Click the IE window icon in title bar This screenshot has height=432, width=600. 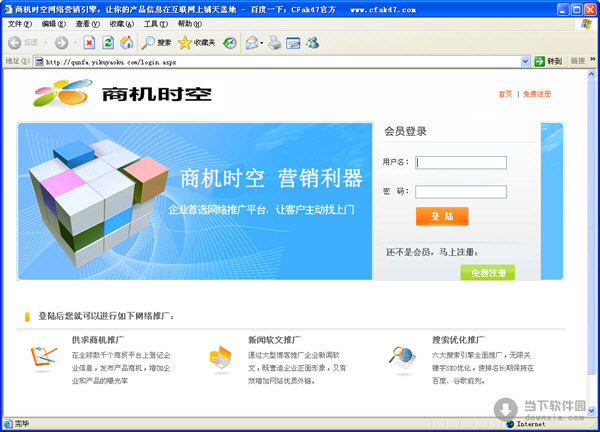tap(8, 9)
